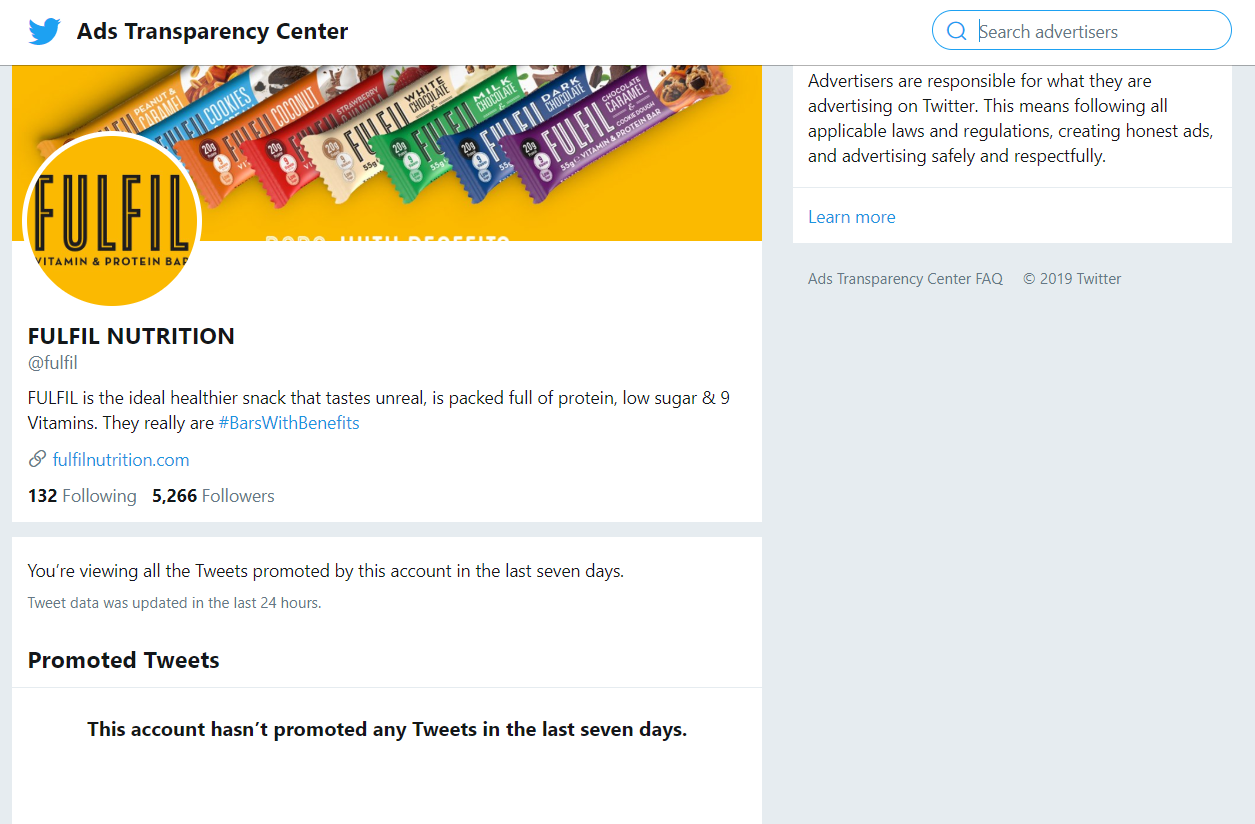
Task: Open the Ads Transparency Center FAQ
Action: [x=905, y=279]
